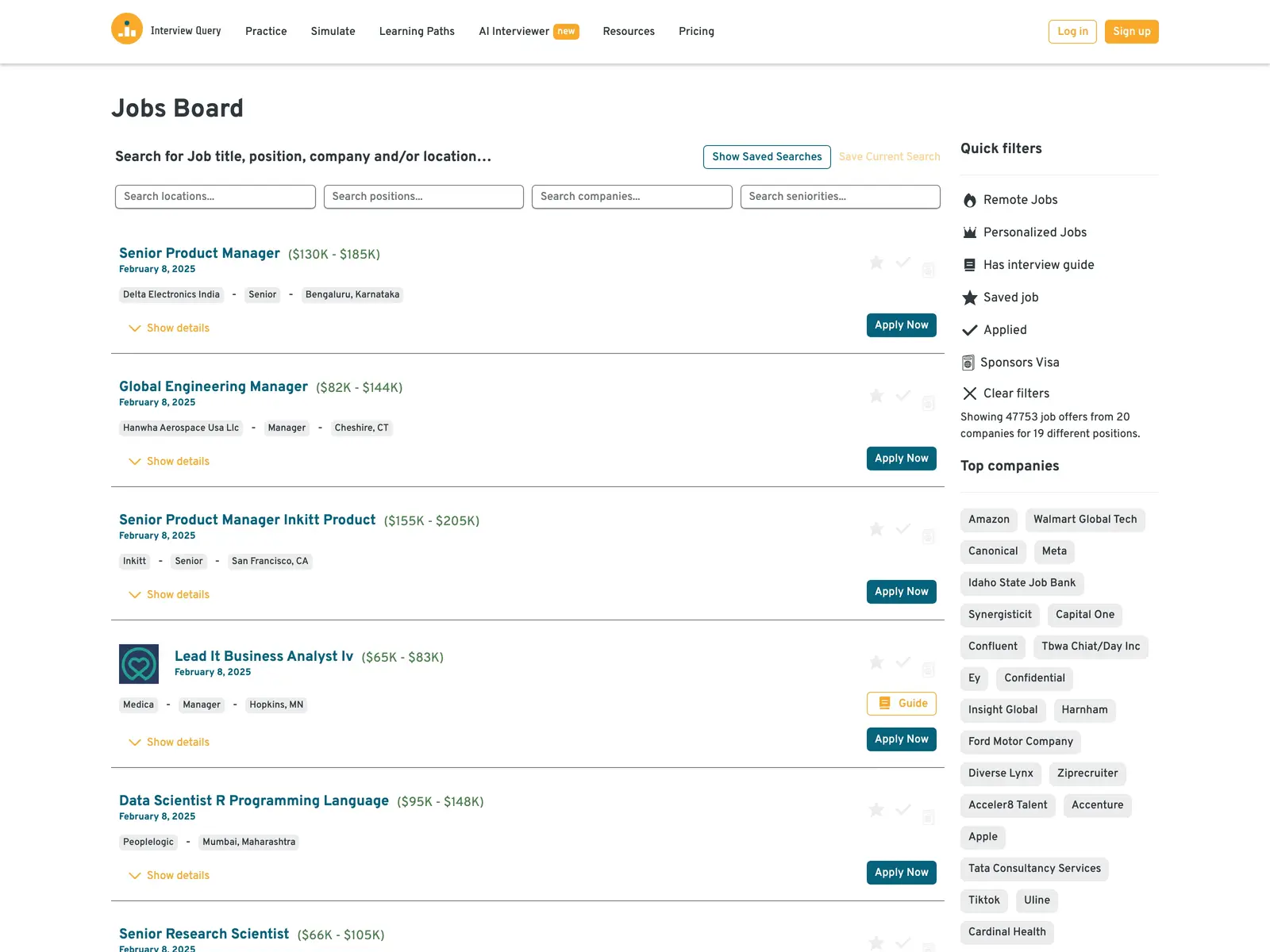Viewport: 1270px width, 952px height.
Task: Toggle the Saved job quick filter
Action: pos(1001,297)
